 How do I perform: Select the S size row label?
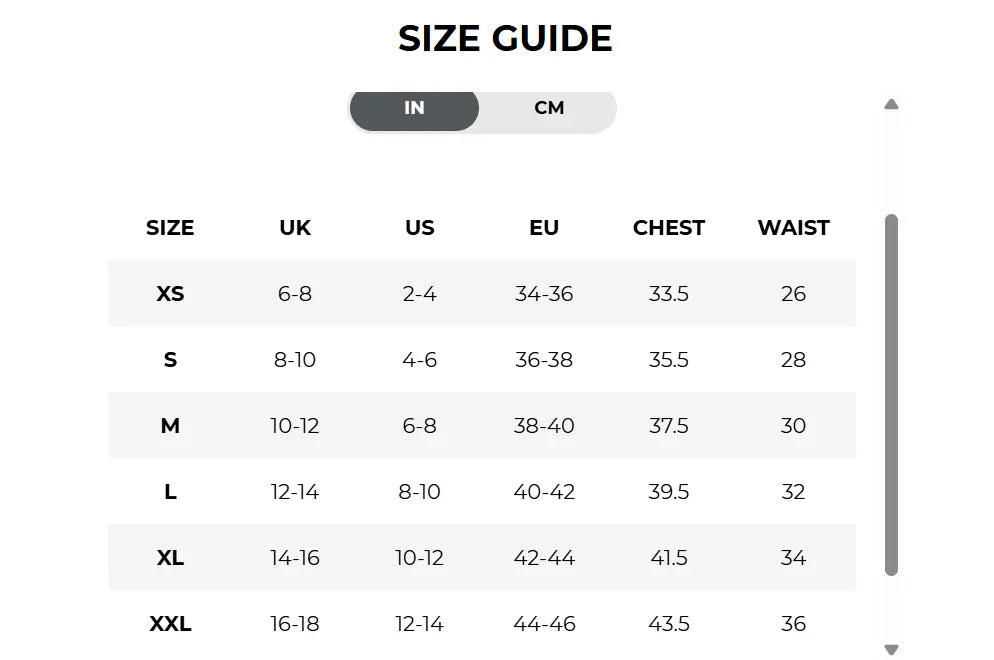(170, 359)
